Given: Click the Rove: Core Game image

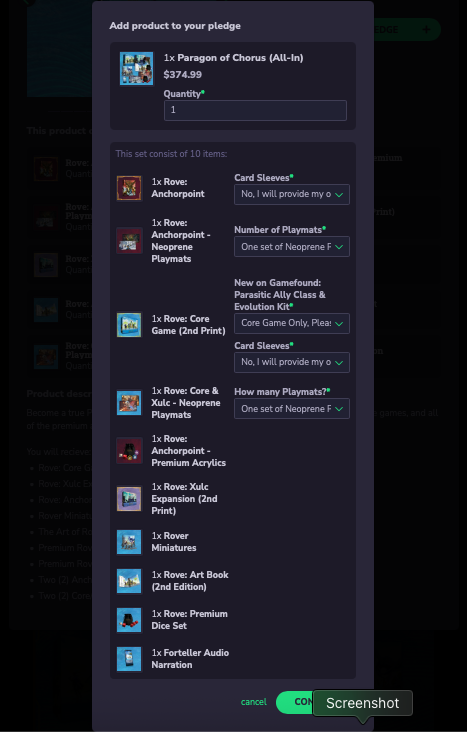Looking at the screenshot, I should [129, 325].
